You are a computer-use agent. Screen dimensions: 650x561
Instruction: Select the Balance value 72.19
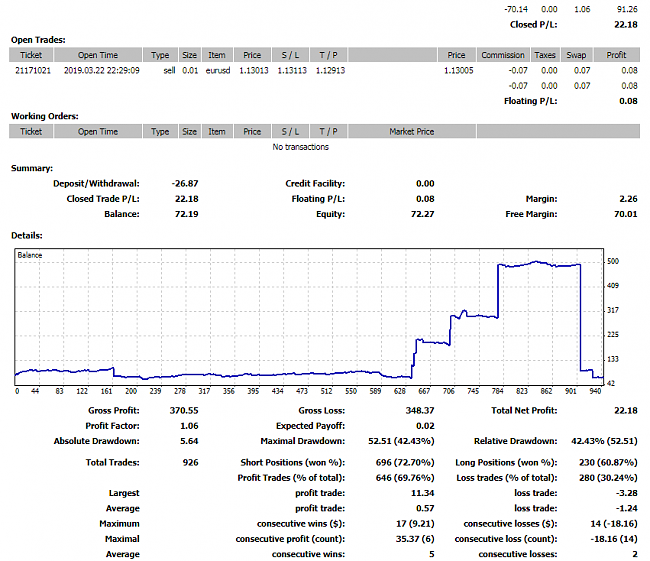point(187,214)
